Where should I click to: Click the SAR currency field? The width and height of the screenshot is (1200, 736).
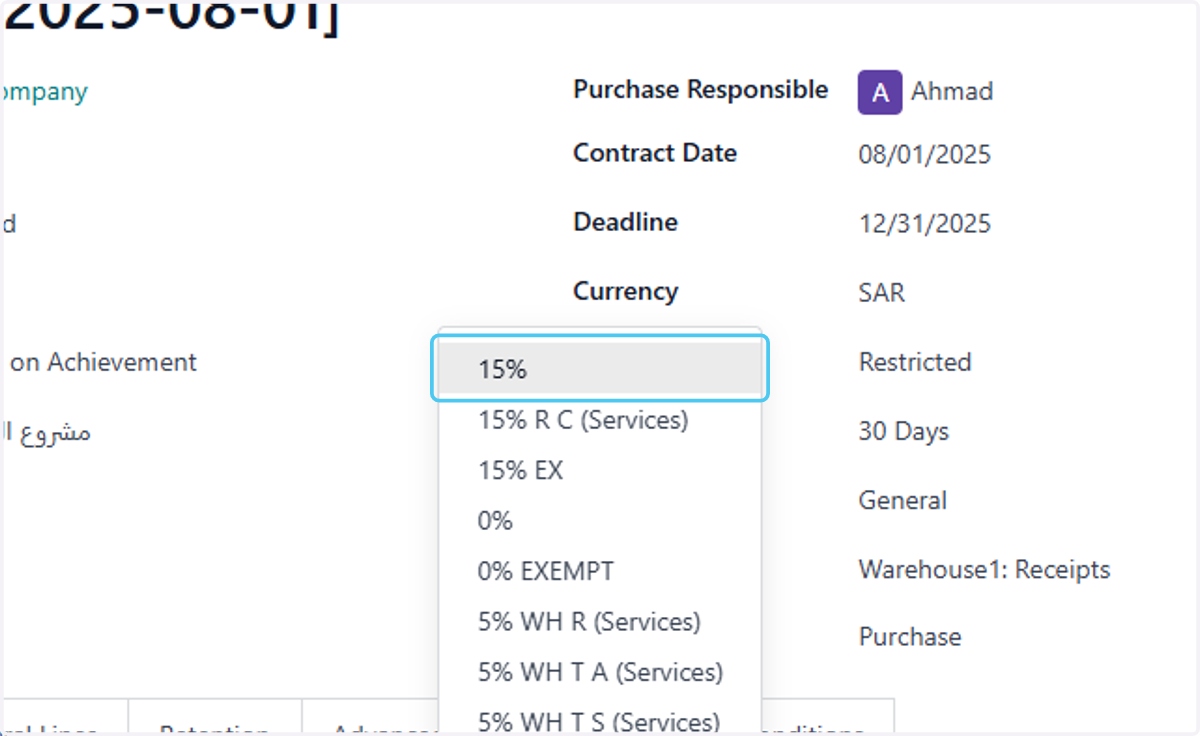[881, 293]
